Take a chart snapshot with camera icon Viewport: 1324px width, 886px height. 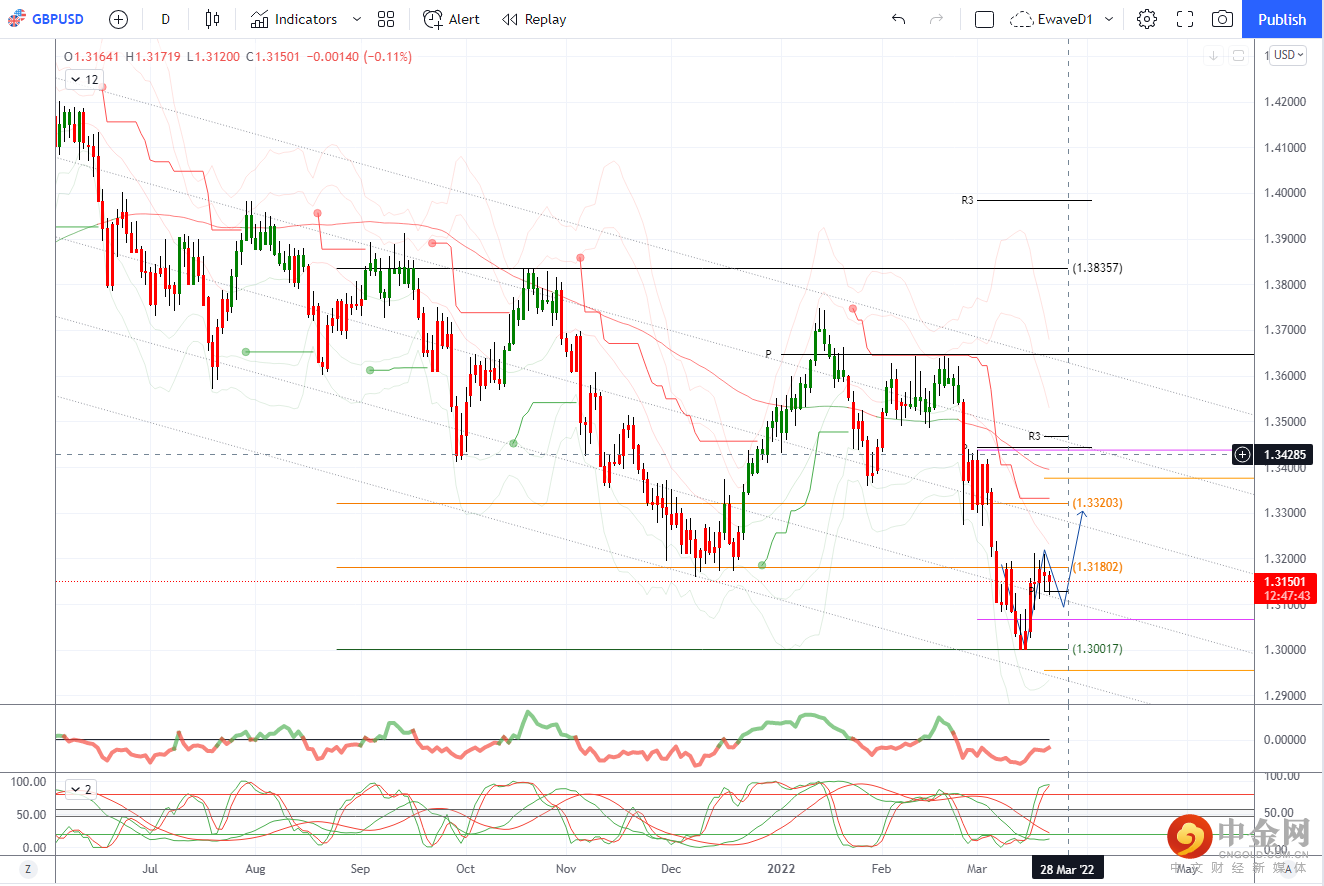[x=1222, y=19]
